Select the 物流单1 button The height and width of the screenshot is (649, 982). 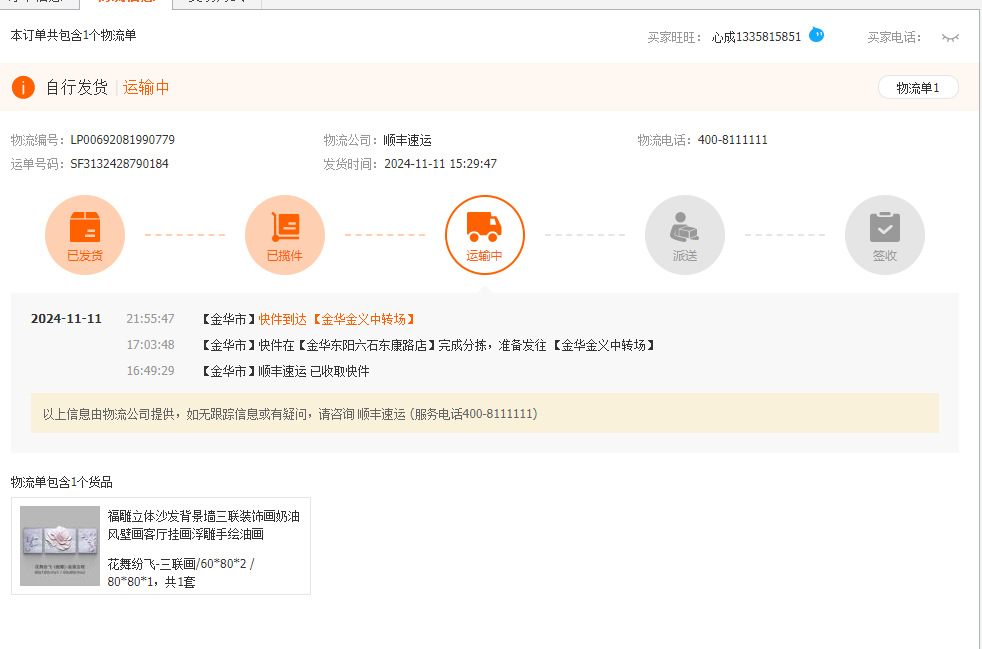[918, 88]
